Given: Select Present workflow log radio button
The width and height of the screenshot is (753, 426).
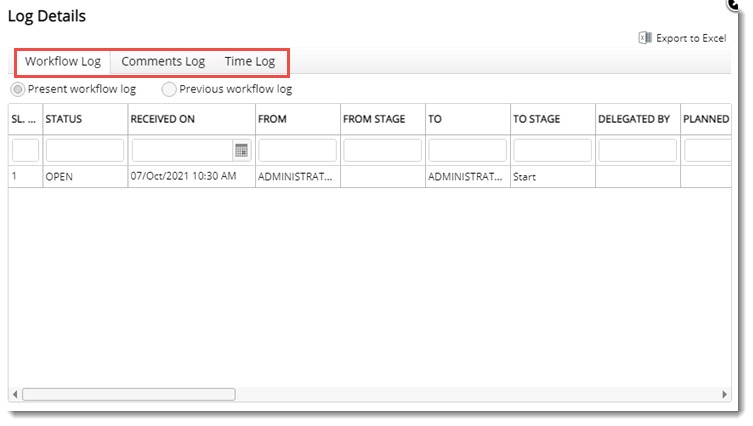Looking at the screenshot, I should (17, 89).
